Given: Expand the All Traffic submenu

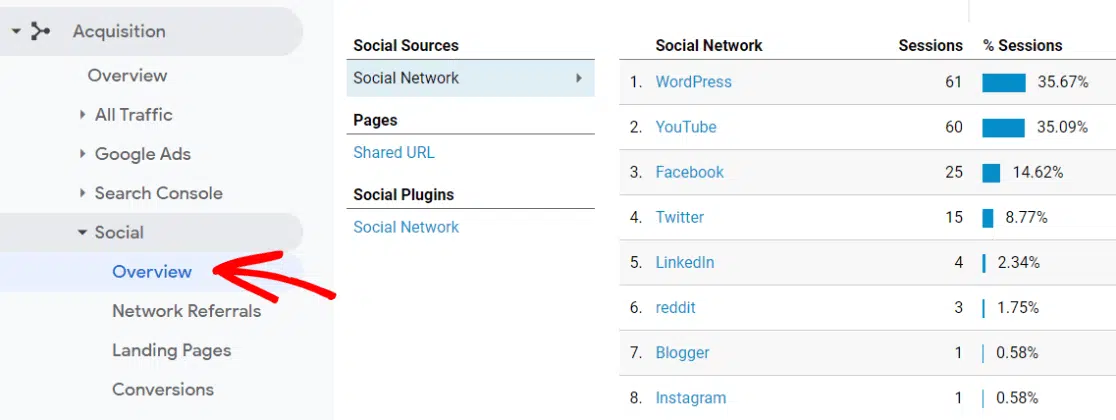Looking at the screenshot, I should (82, 115).
